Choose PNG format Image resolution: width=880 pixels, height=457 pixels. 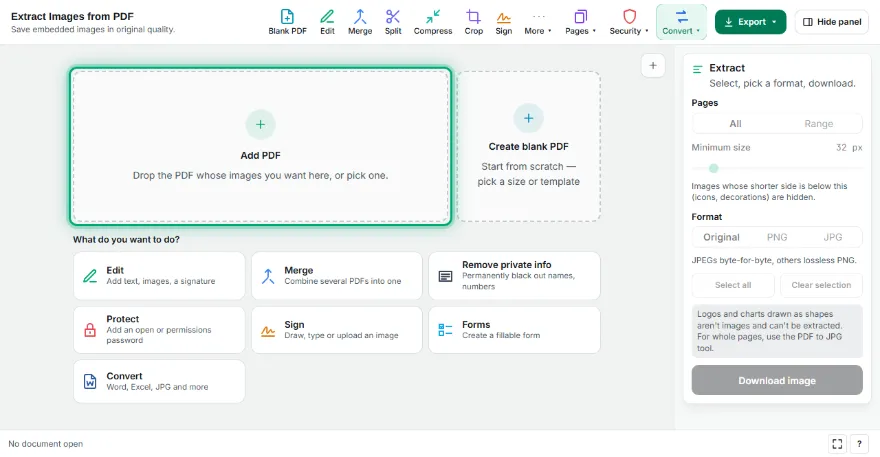[777, 237]
